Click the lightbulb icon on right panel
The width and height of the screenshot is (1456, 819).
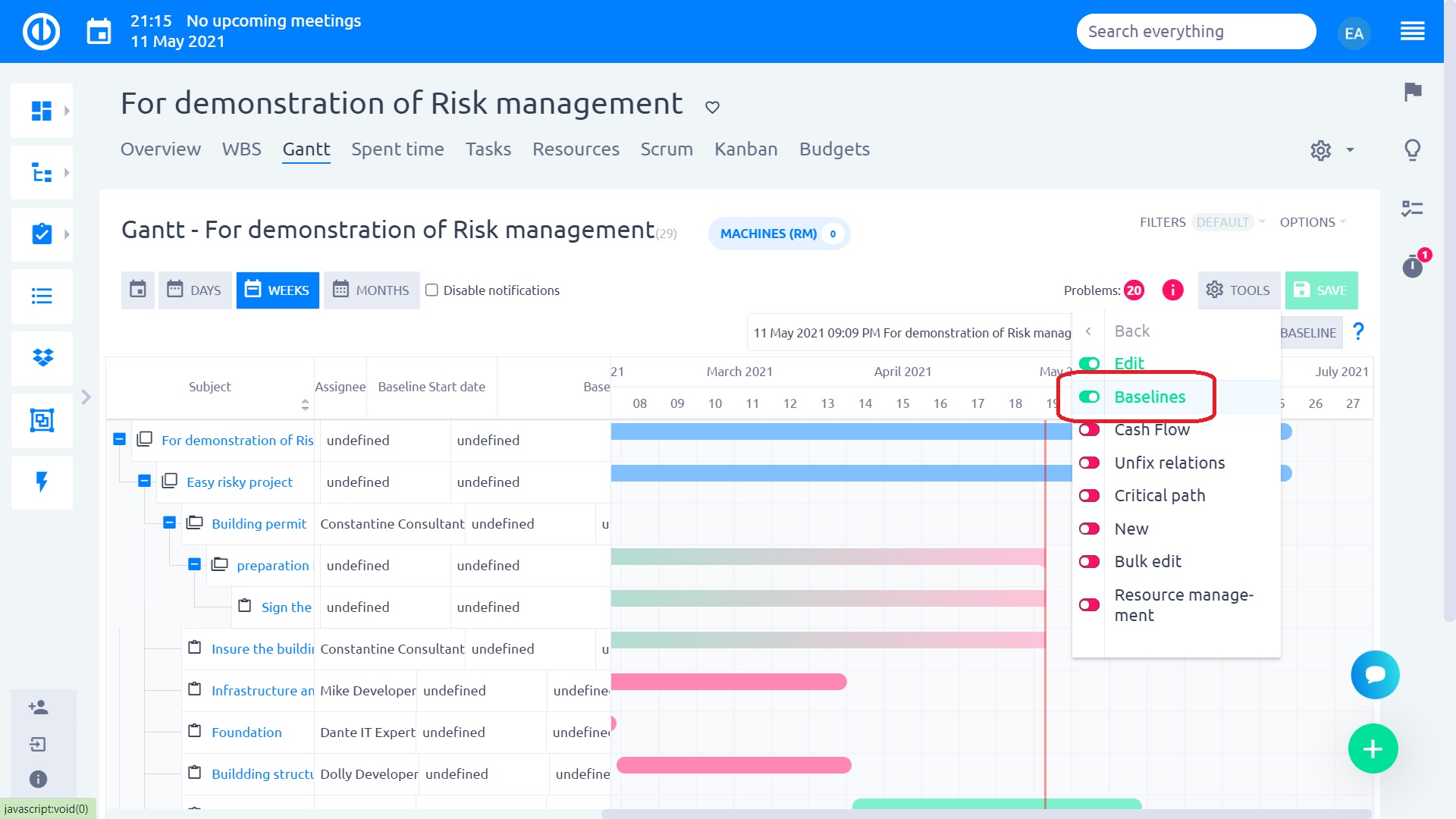[x=1412, y=149]
